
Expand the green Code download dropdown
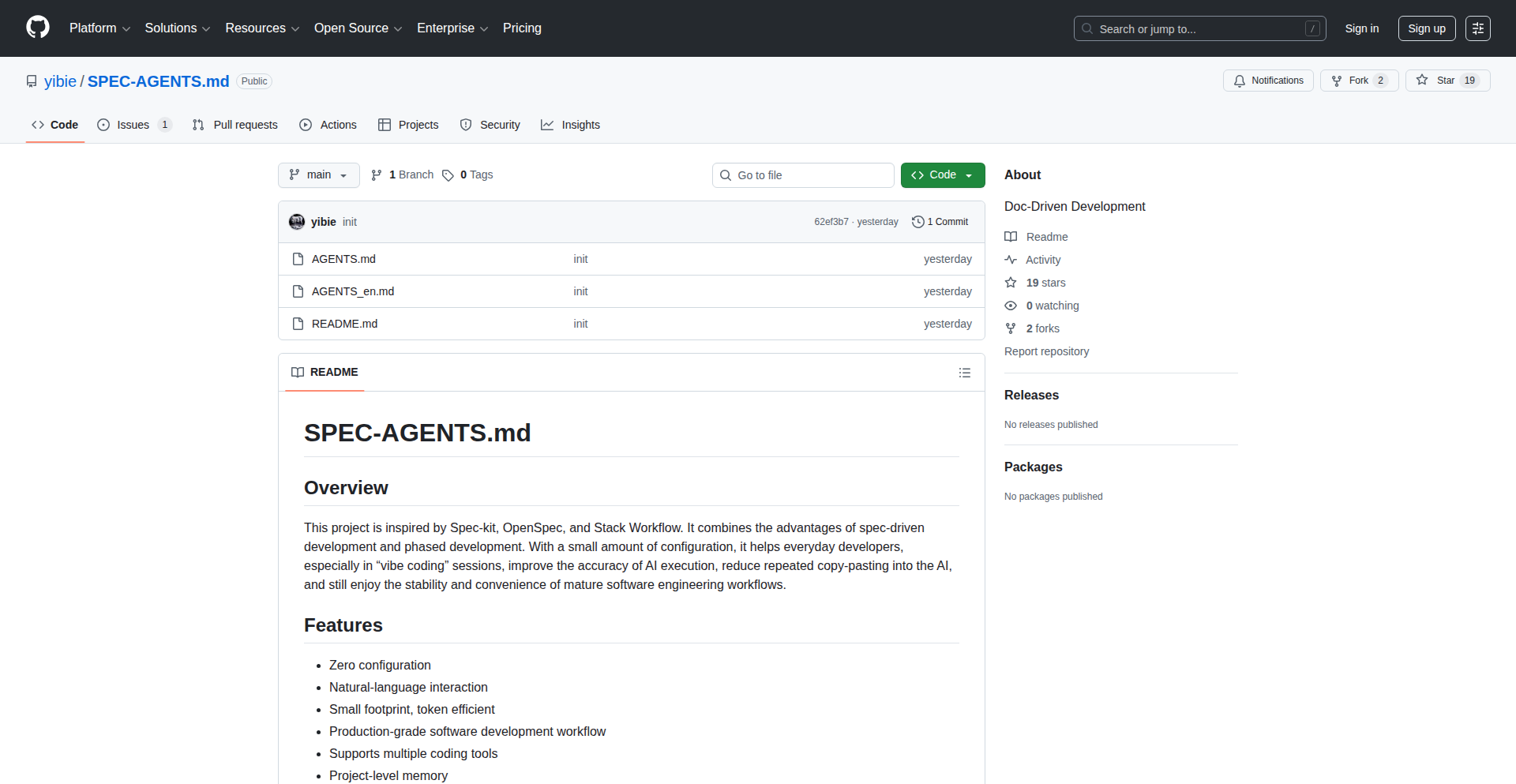point(970,174)
